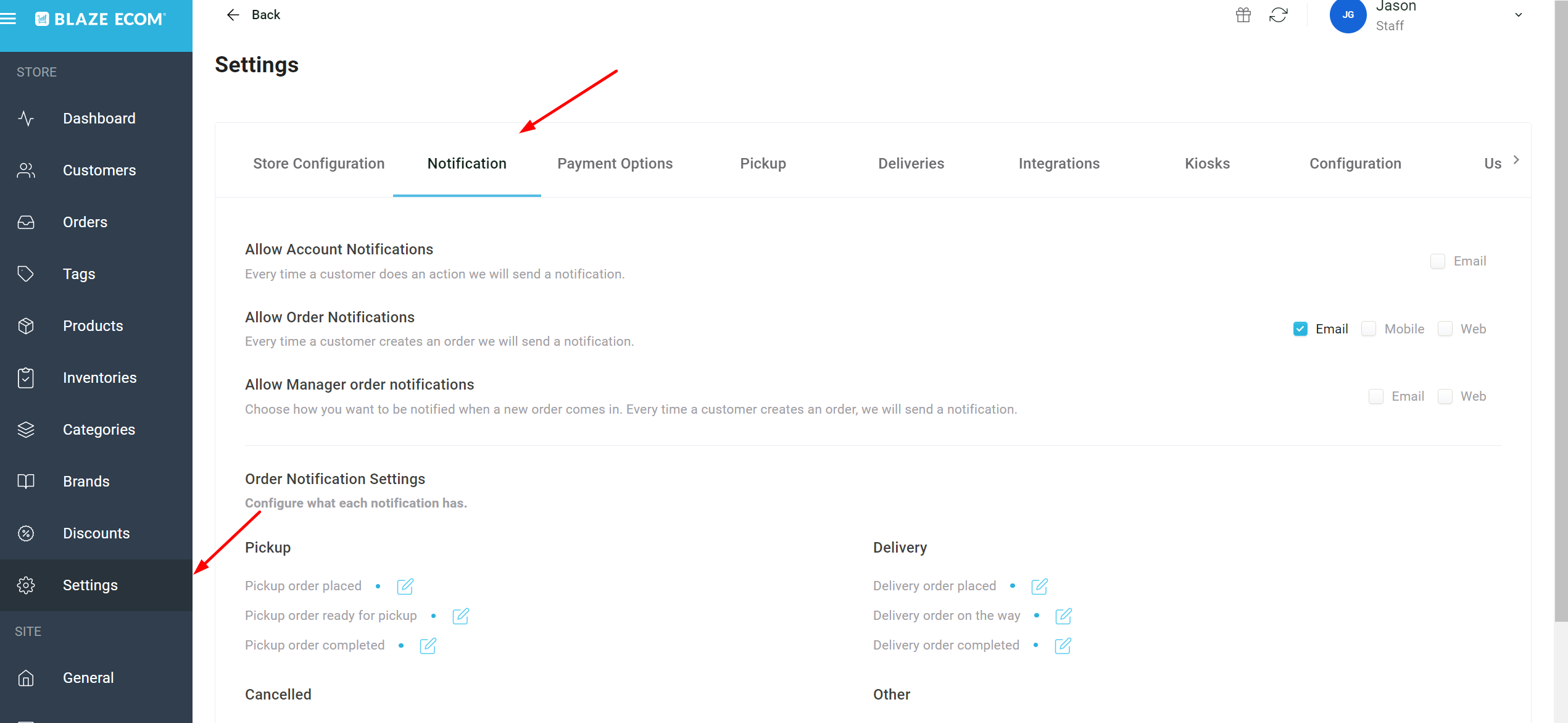This screenshot has width=1568, height=723.
Task: Open the Inventories clipboard icon
Action: (26, 378)
